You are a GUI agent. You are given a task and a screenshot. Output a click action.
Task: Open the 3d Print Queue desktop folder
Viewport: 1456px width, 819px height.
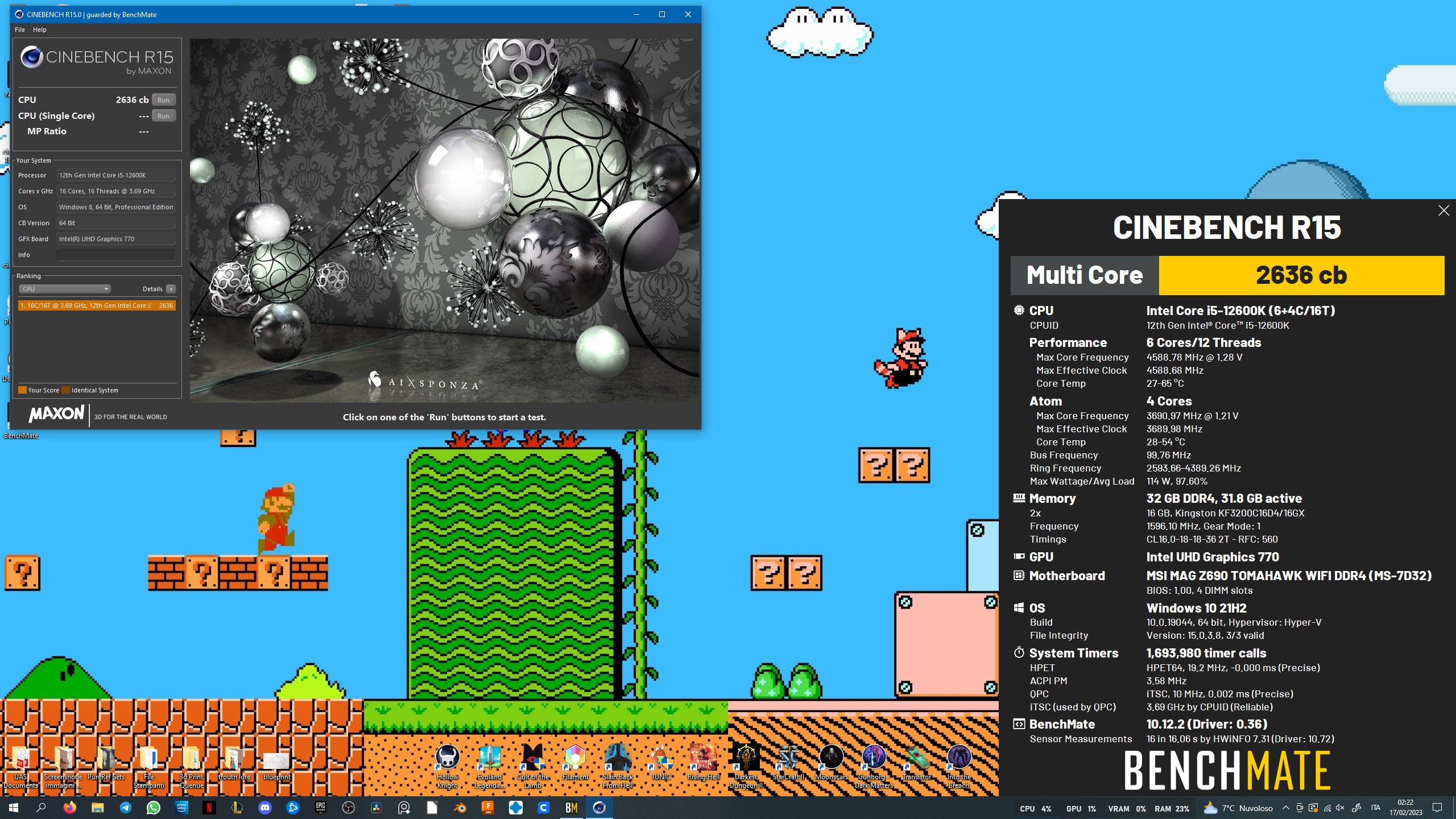[191, 767]
